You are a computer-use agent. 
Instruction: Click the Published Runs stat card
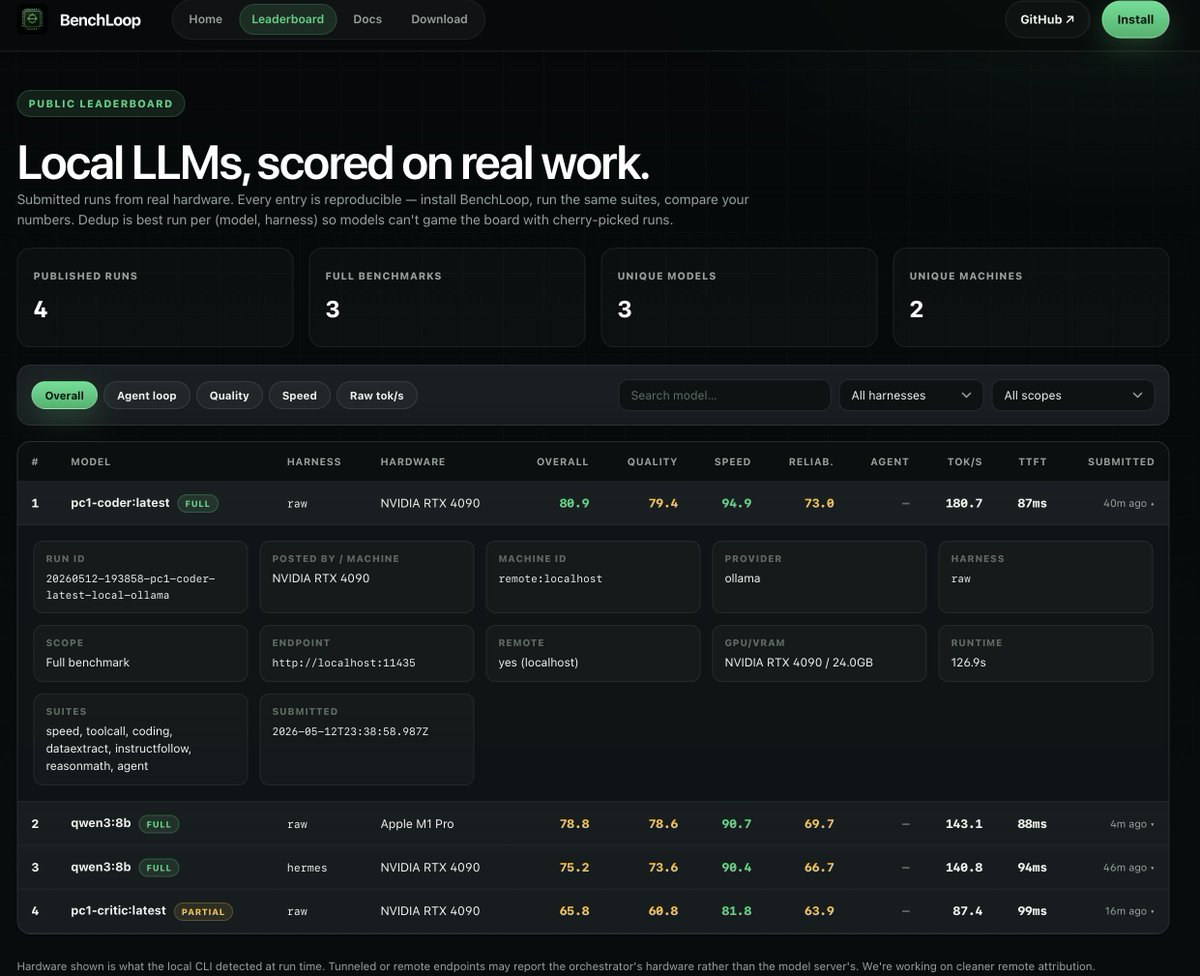coord(155,297)
